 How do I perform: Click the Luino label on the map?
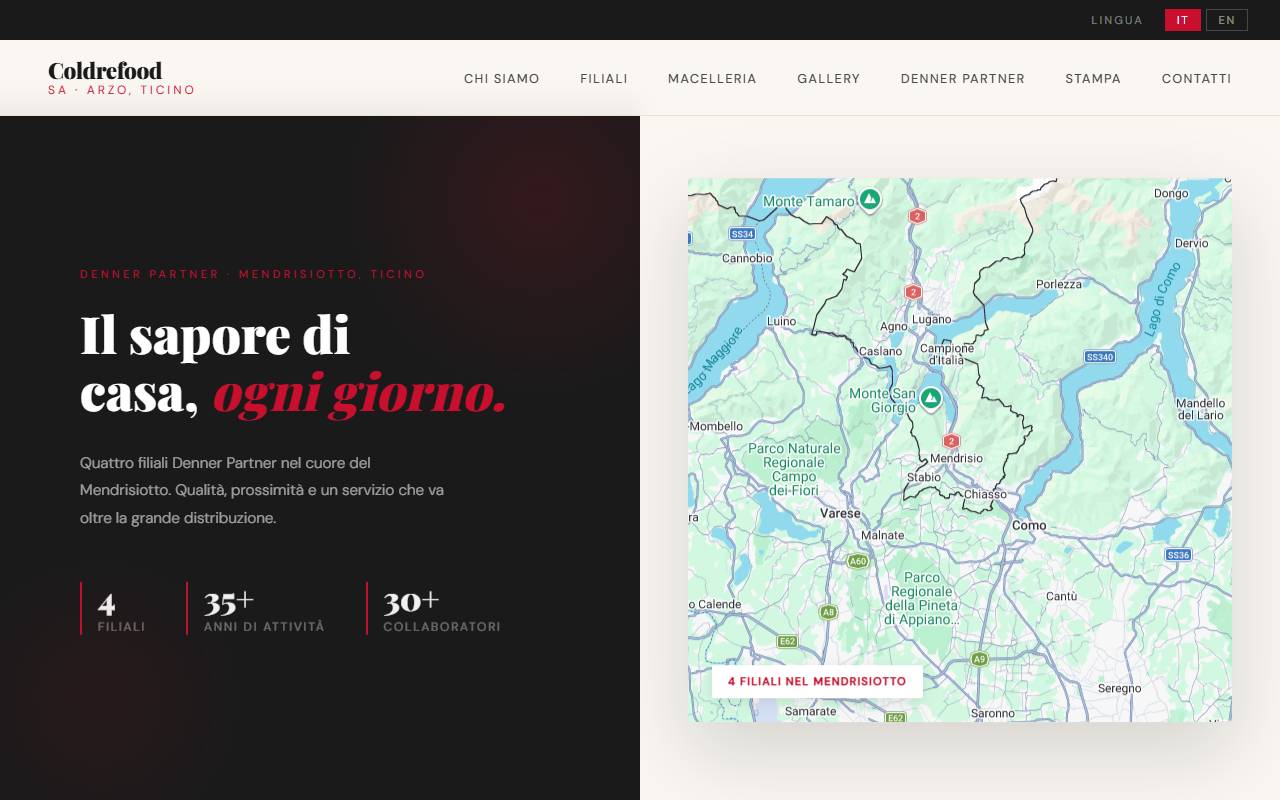(x=781, y=321)
